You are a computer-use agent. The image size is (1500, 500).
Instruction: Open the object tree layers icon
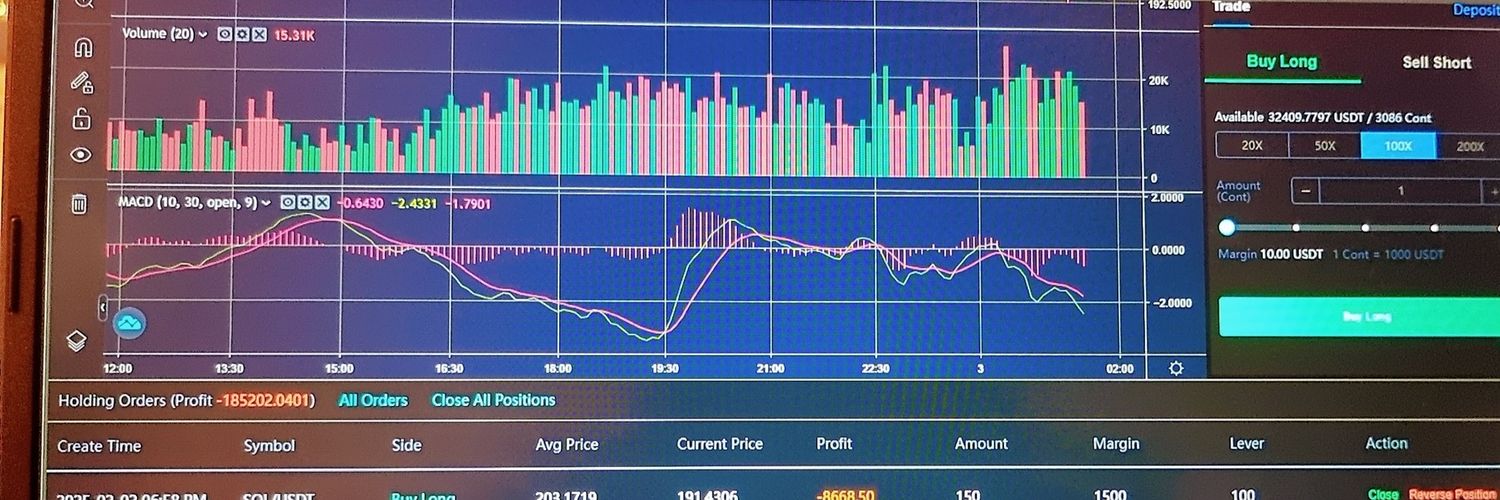click(77, 341)
